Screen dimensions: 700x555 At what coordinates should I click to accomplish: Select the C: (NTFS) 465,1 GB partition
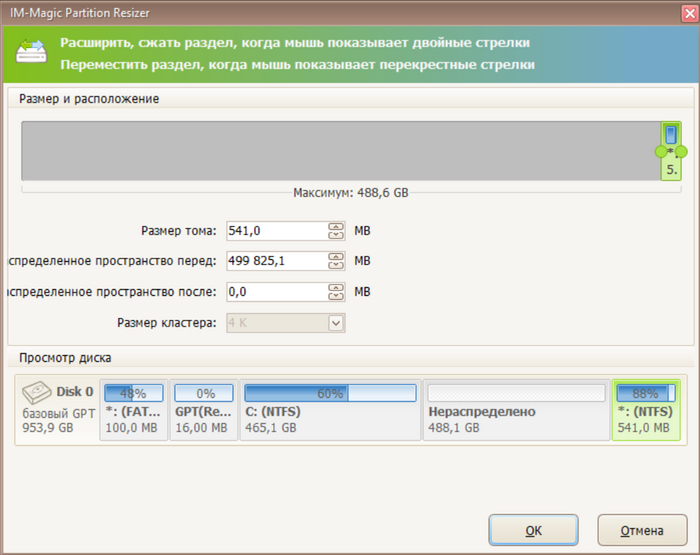click(x=330, y=410)
